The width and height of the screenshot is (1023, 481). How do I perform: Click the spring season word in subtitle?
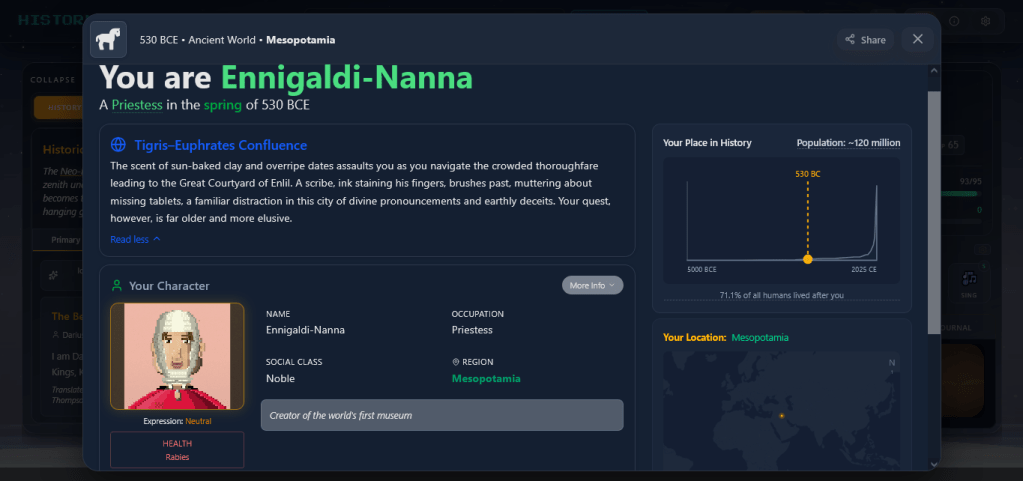pyautogui.click(x=222, y=105)
